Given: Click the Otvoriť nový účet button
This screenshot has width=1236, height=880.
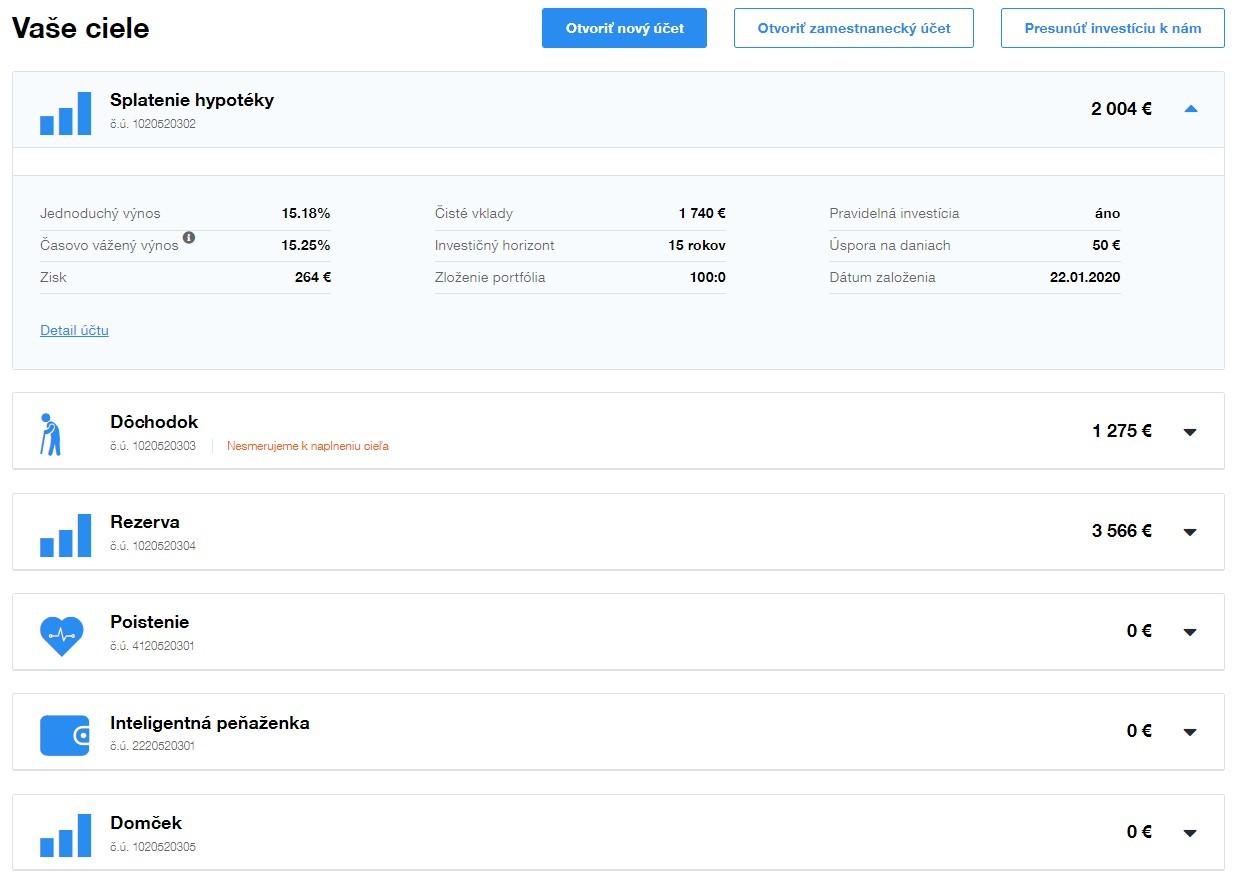Looking at the screenshot, I should (x=624, y=28).
